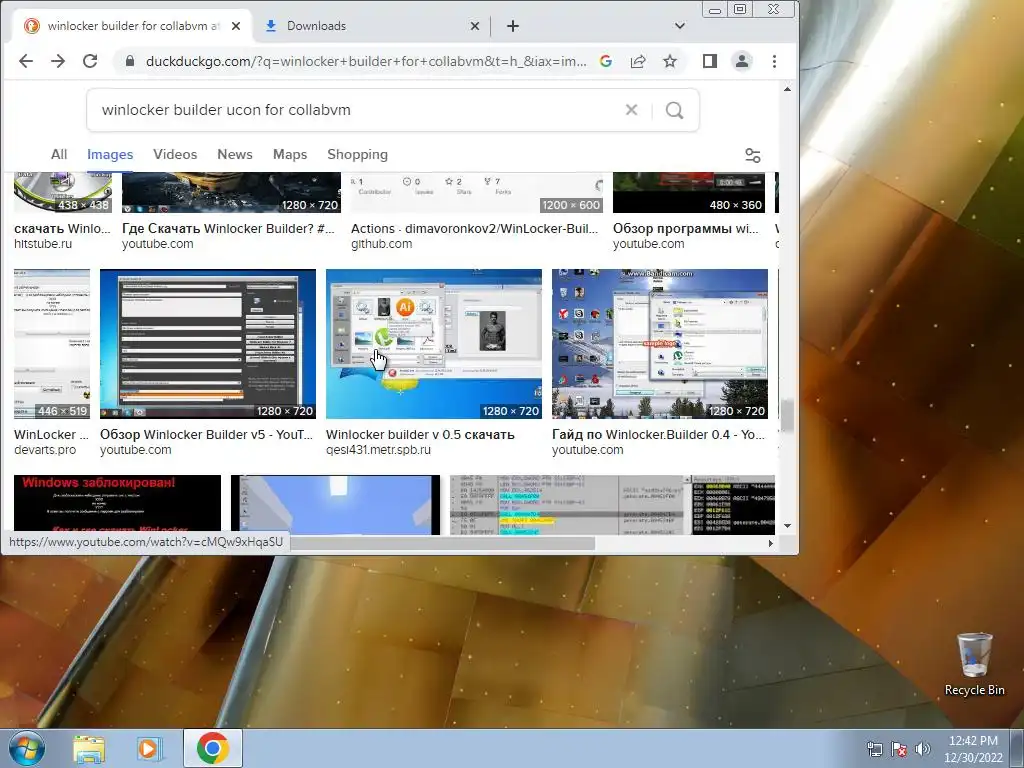Select the winlocker builder for collabvm tab
This screenshot has height=768, width=1024.
tap(131, 26)
